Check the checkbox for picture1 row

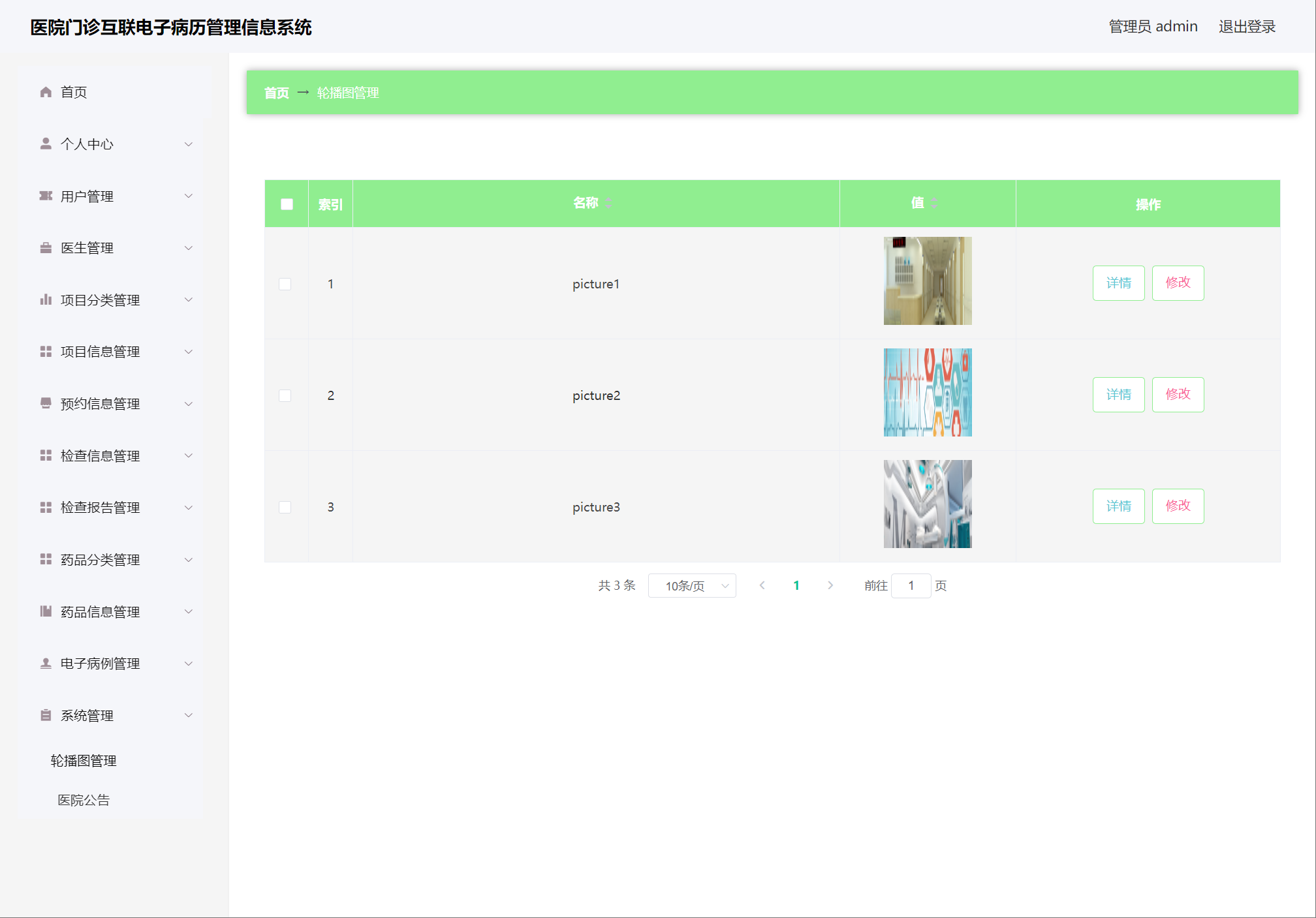tap(285, 284)
